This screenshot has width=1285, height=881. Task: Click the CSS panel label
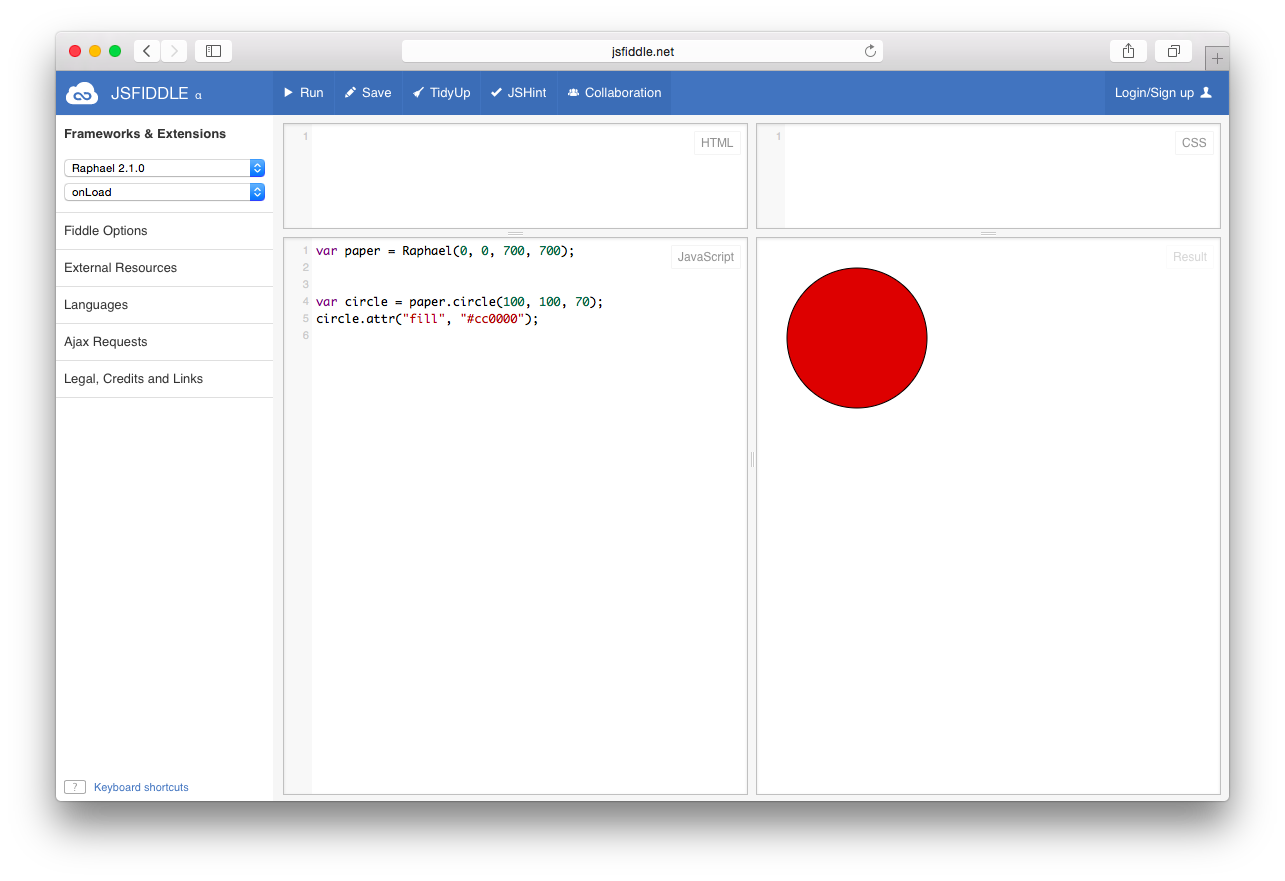(1194, 143)
